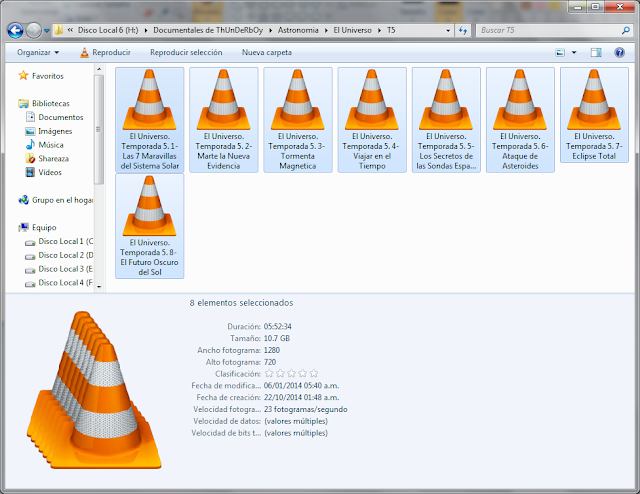Screen dimensions: 640x494
Task: Open the help question mark icon
Action: tap(619, 52)
